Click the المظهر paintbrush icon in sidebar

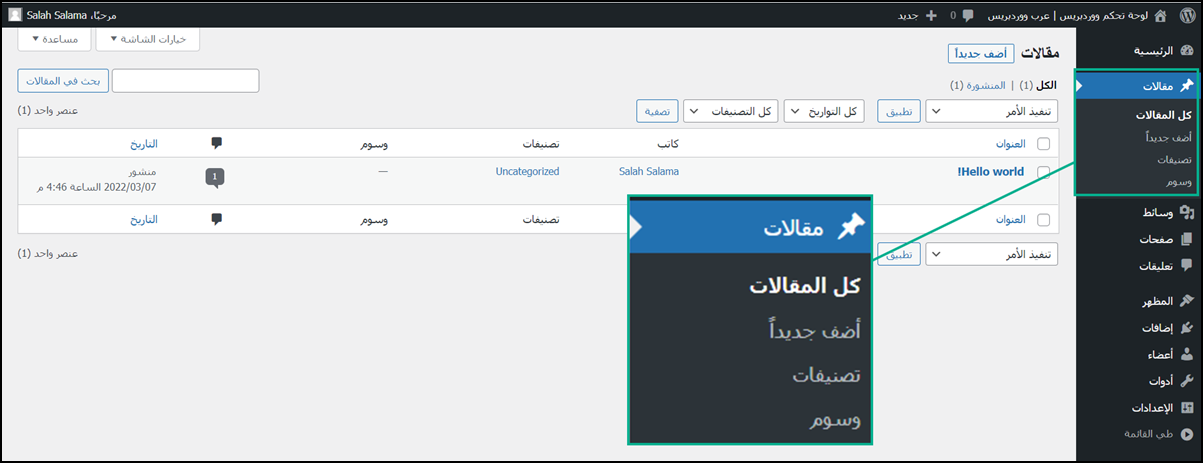point(1186,300)
